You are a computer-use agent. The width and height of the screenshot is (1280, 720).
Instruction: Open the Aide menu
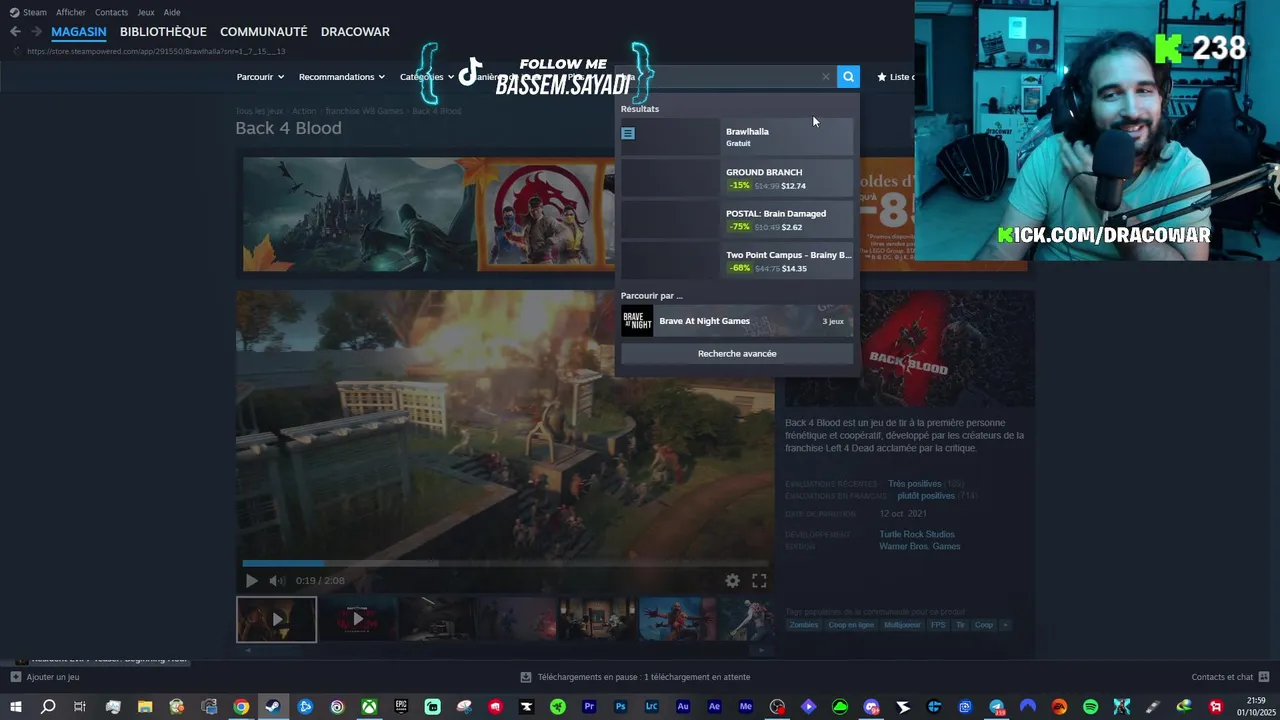click(172, 12)
